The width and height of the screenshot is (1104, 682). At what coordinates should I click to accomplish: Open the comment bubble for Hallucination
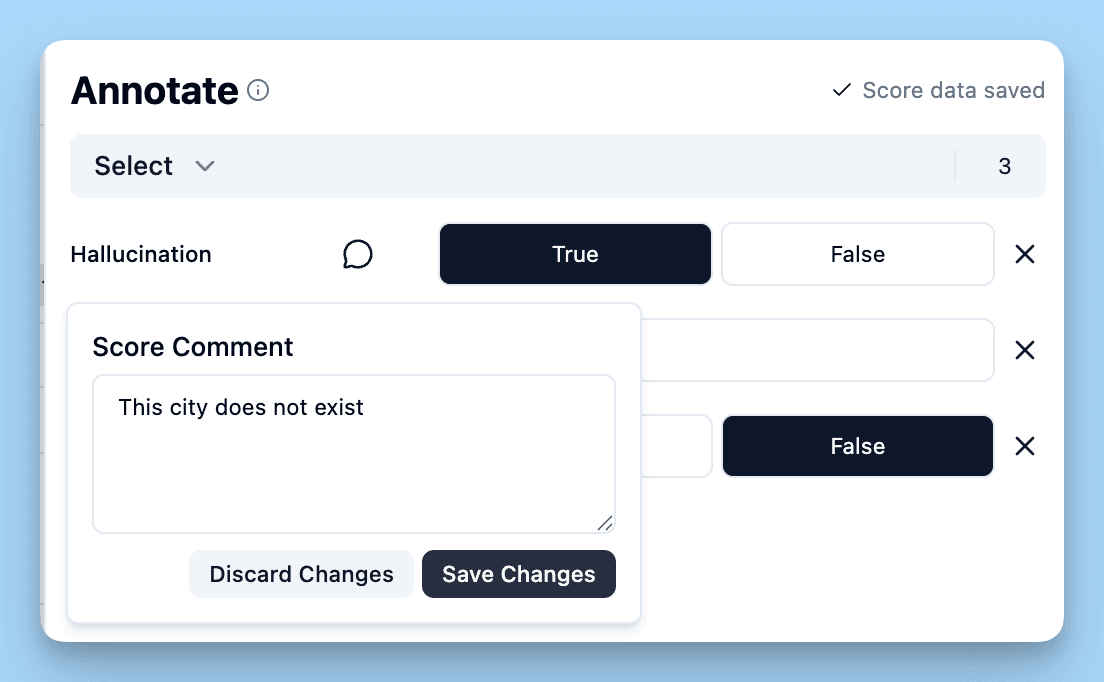click(x=358, y=254)
